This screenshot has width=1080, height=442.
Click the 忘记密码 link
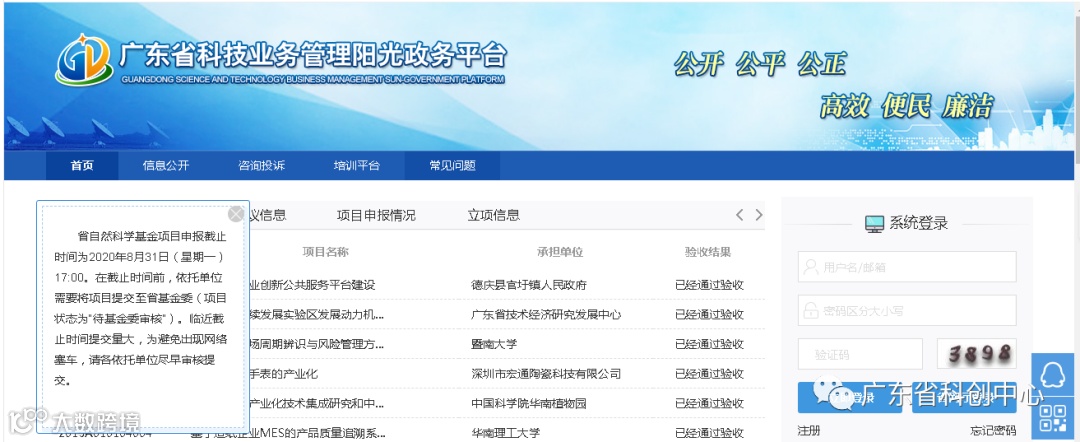993,431
